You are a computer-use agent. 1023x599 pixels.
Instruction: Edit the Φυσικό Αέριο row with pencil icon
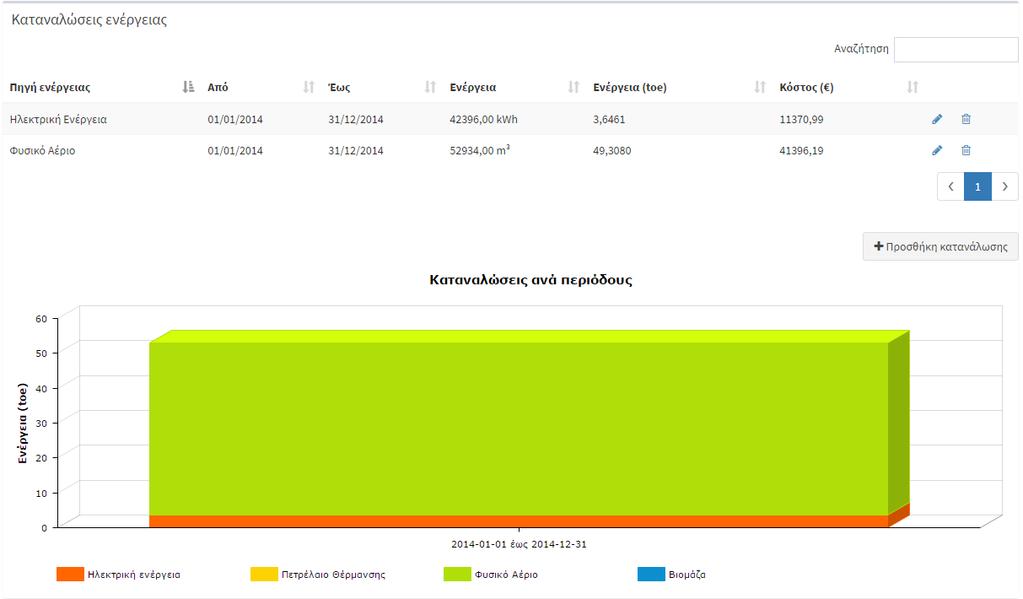[937, 150]
